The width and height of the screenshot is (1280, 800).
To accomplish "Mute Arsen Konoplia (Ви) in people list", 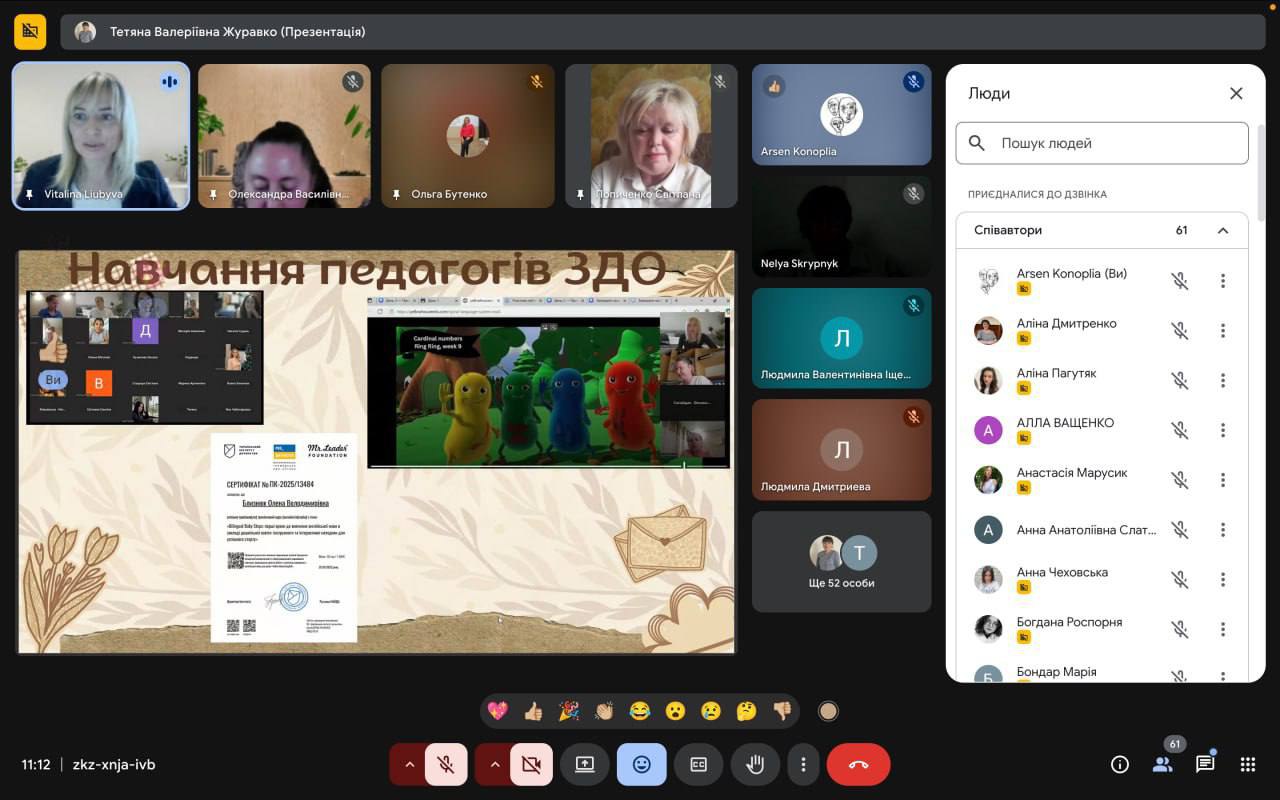I will coord(1180,281).
